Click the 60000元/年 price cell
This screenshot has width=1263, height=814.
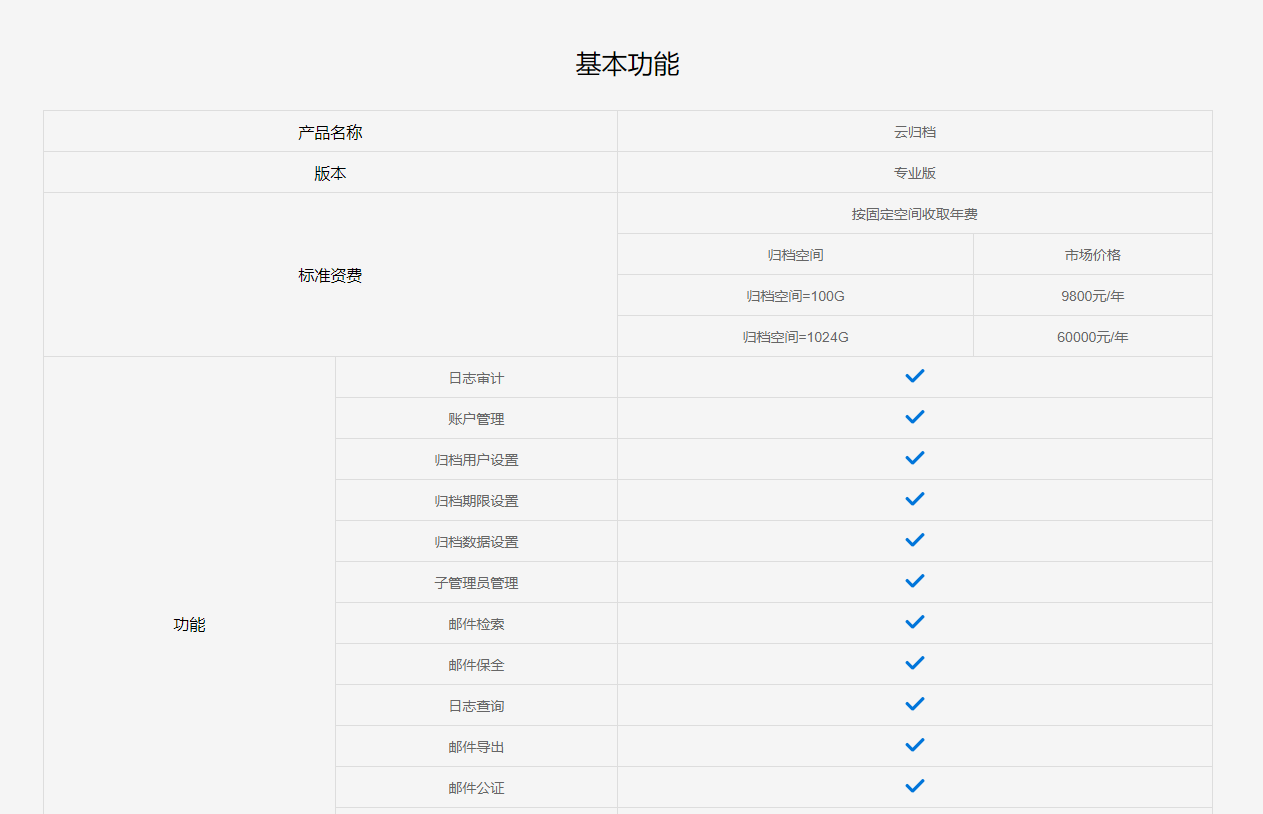(1092, 337)
